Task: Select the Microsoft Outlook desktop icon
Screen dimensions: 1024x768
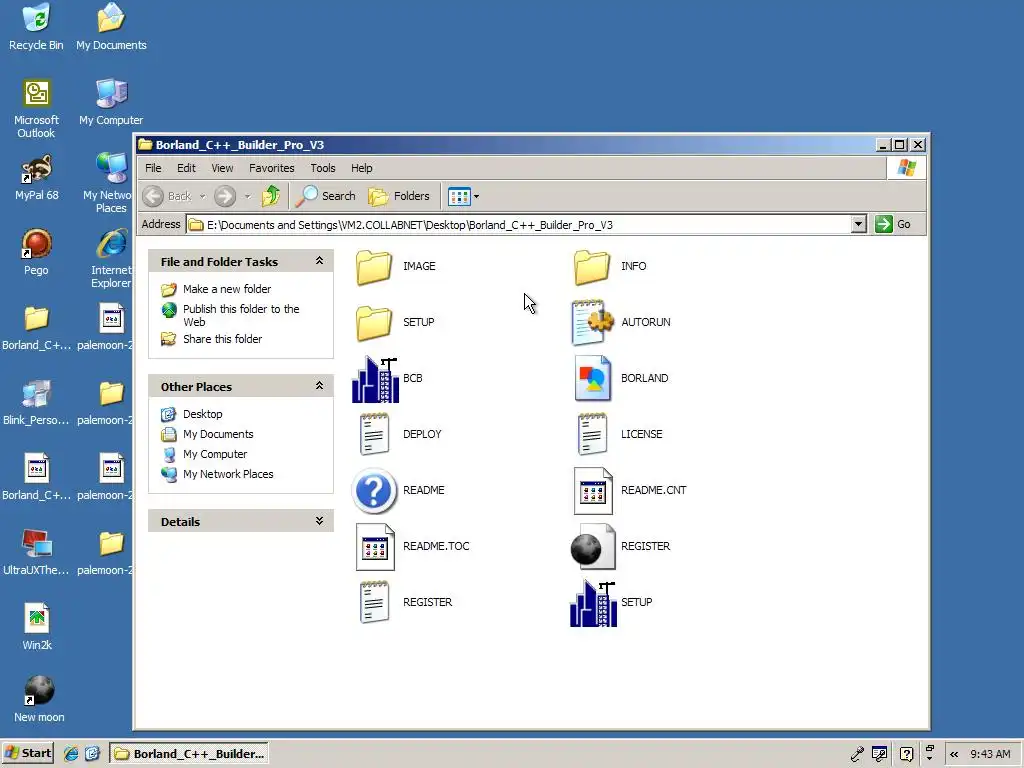Action: click(36, 108)
